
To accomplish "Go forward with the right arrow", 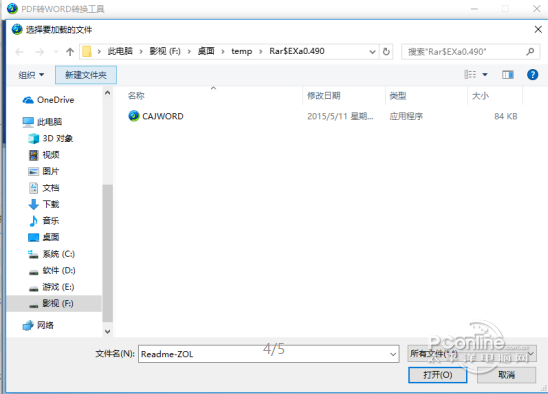I will [x=39, y=52].
